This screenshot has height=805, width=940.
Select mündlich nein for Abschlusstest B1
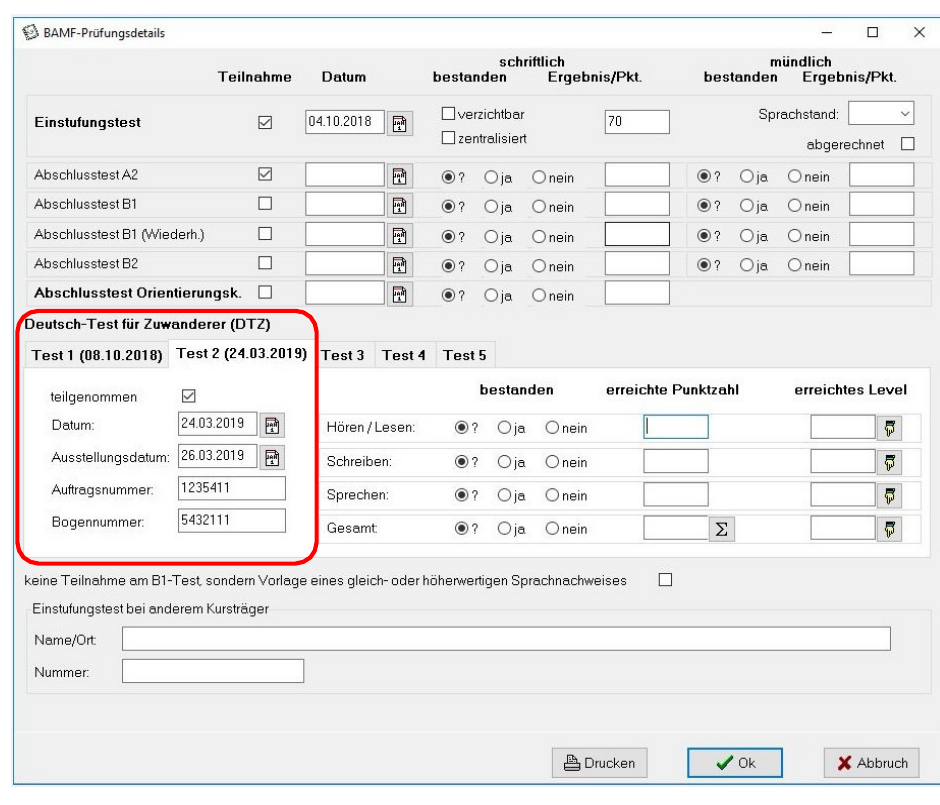(x=794, y=206)
